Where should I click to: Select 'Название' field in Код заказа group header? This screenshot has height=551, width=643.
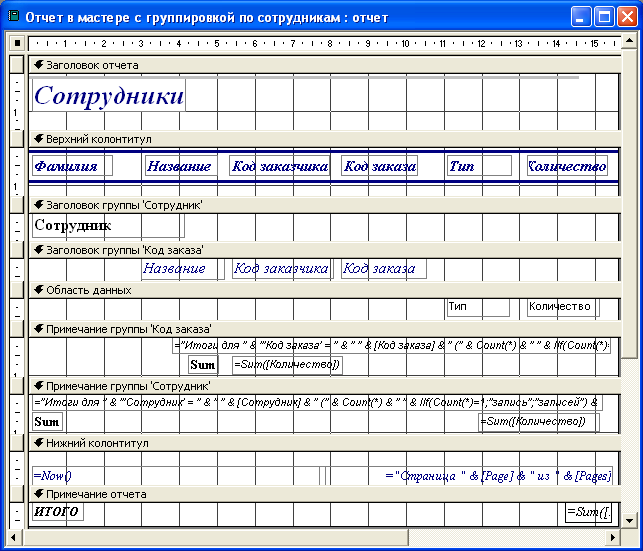tap(183, 269)
